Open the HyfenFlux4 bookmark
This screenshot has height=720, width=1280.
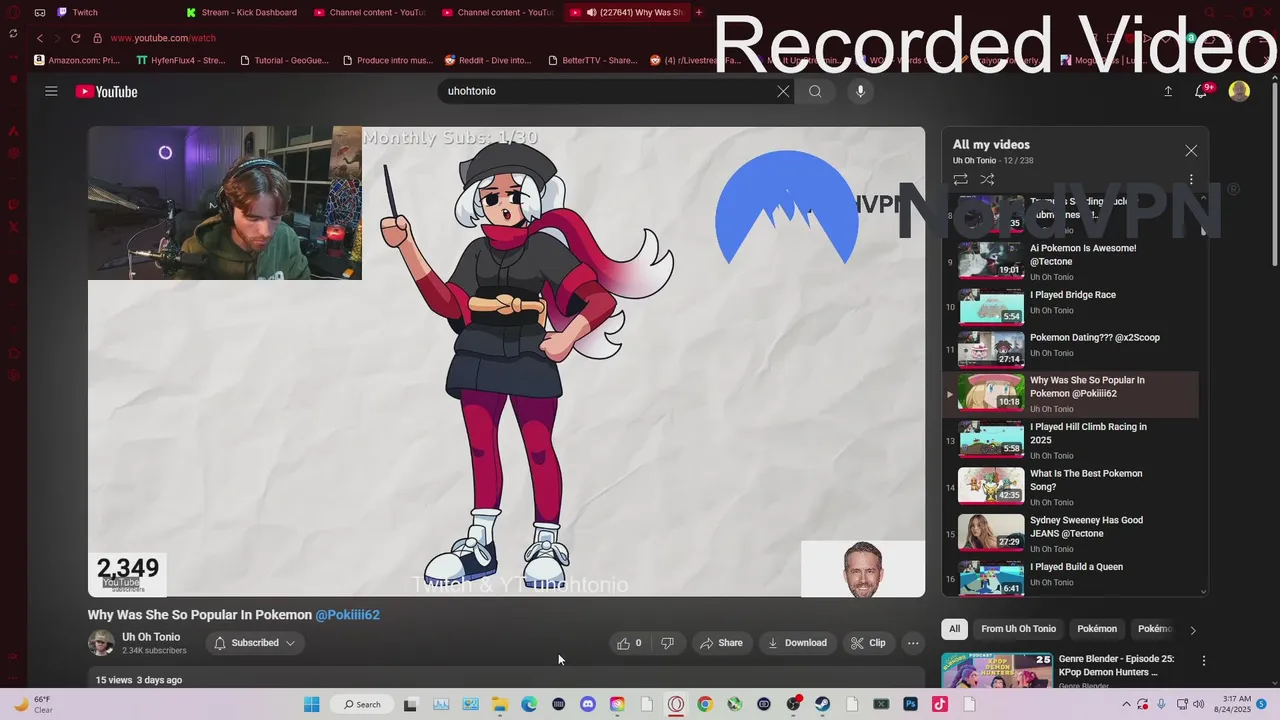181,60
